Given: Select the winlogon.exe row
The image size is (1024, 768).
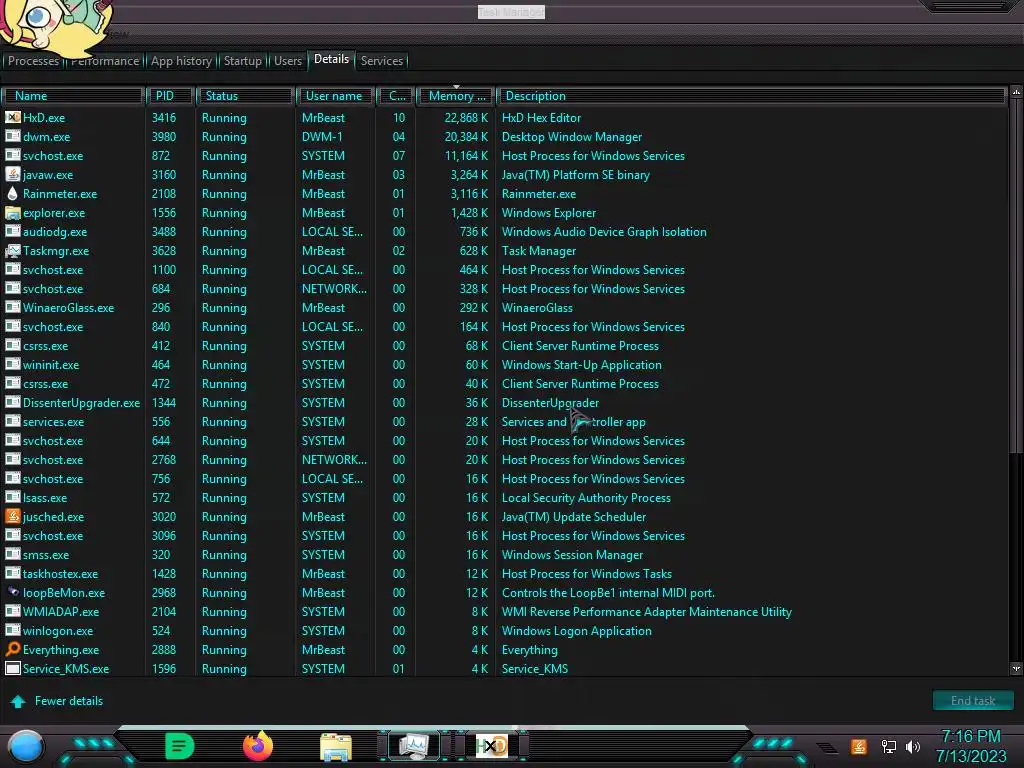Looking at the screenshot, I should click(504, 630).
